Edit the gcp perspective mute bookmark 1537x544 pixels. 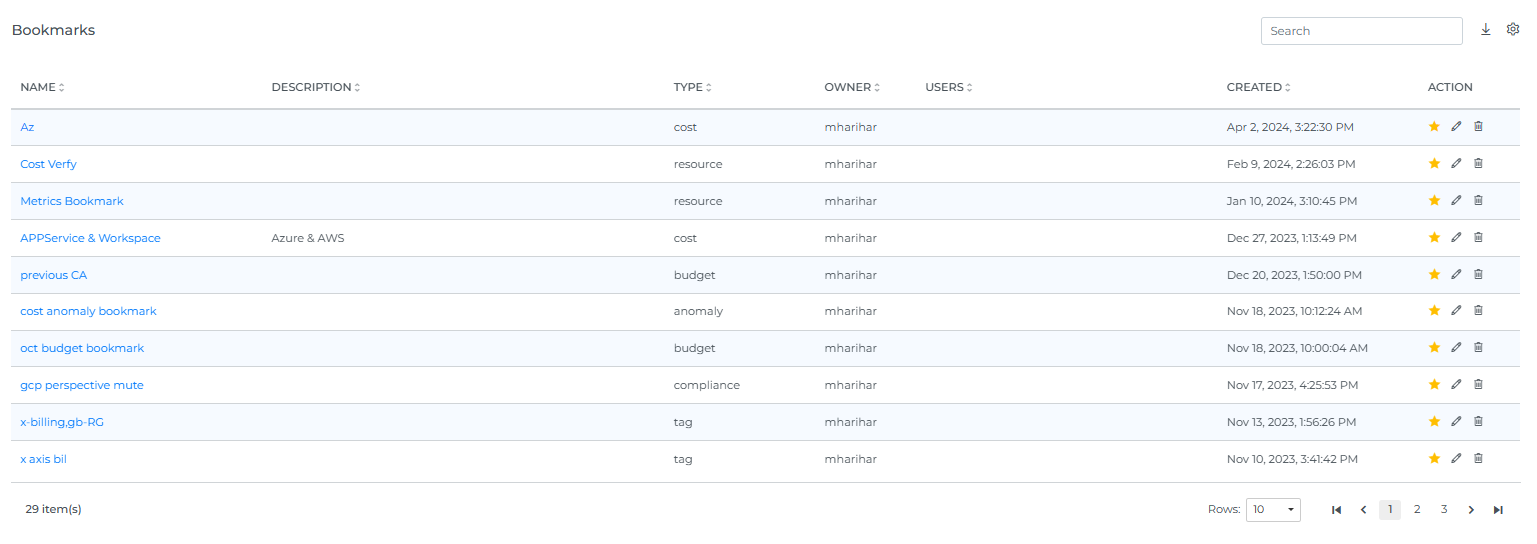1456,384
